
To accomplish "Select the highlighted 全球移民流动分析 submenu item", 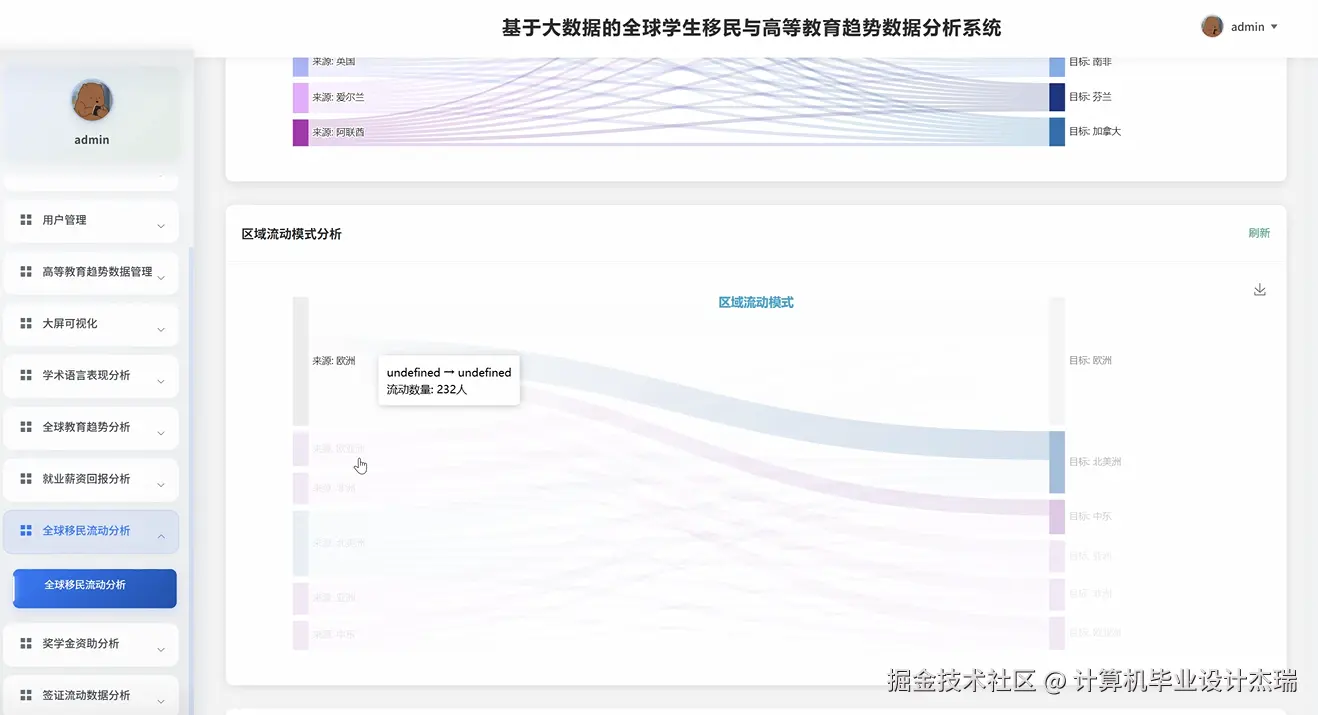I will pyautogui.click(x=95, y=588).
